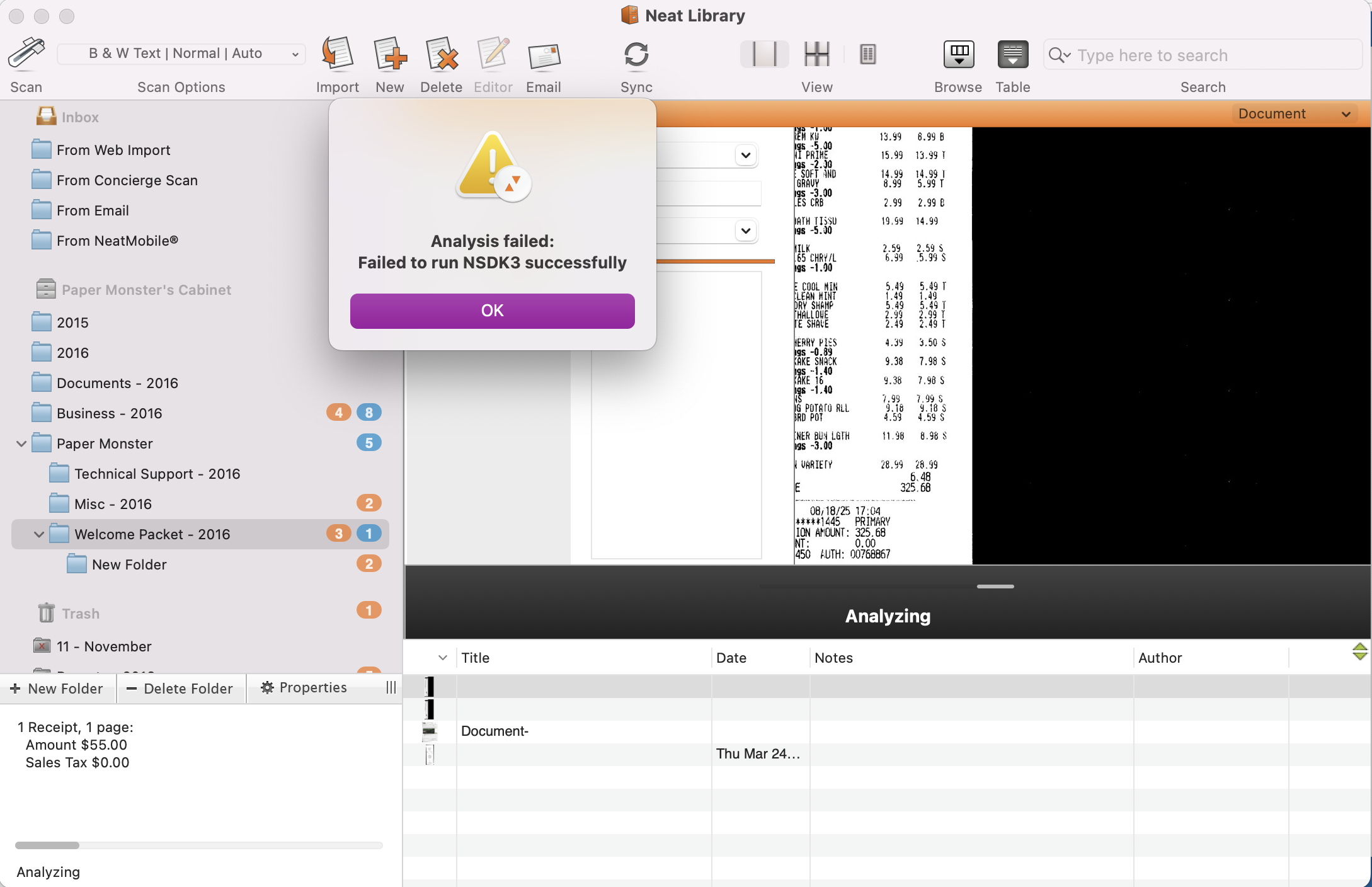Screen dimensions: 1372x887
Task: Collapse the Paper Monster folder
Action: (x=21, y=443)
